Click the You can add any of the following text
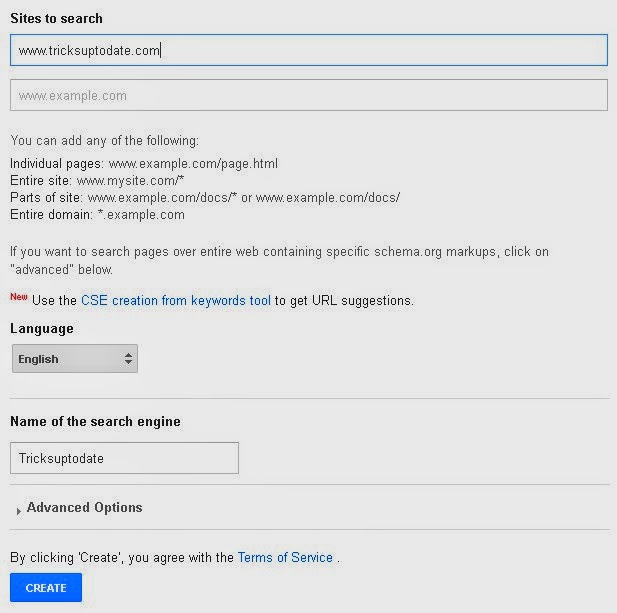 coord(105,140)
